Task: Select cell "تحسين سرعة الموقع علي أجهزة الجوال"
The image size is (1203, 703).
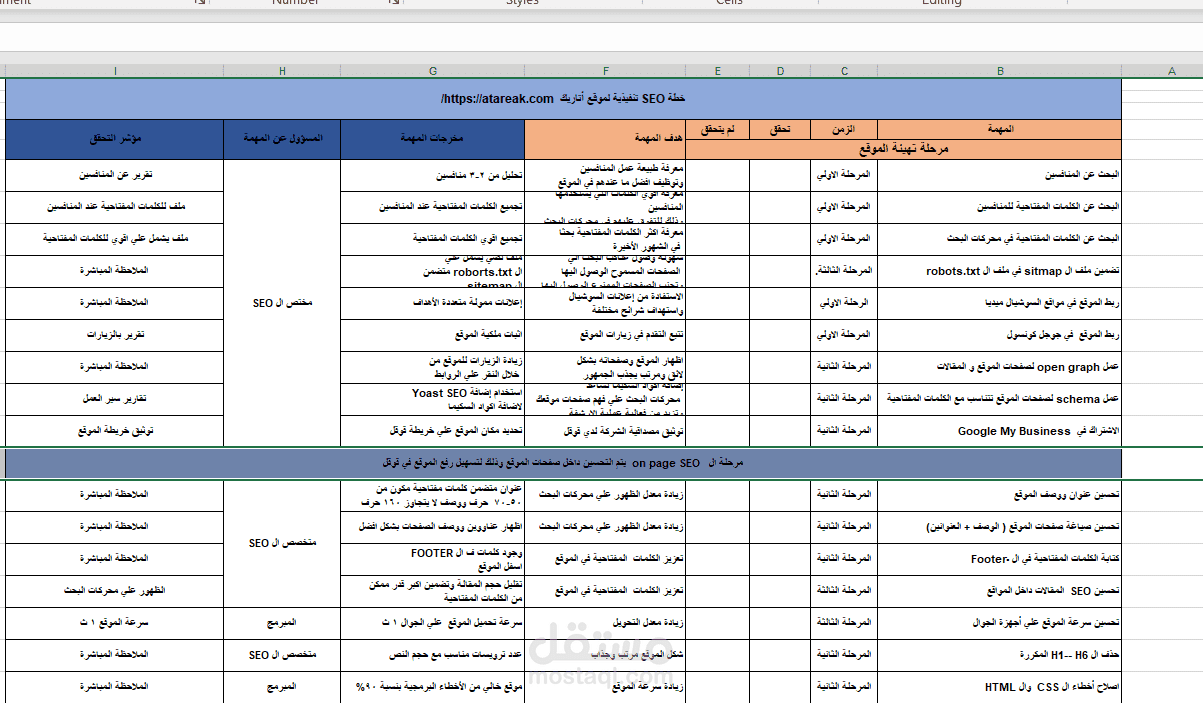Action: (1000, 622)
